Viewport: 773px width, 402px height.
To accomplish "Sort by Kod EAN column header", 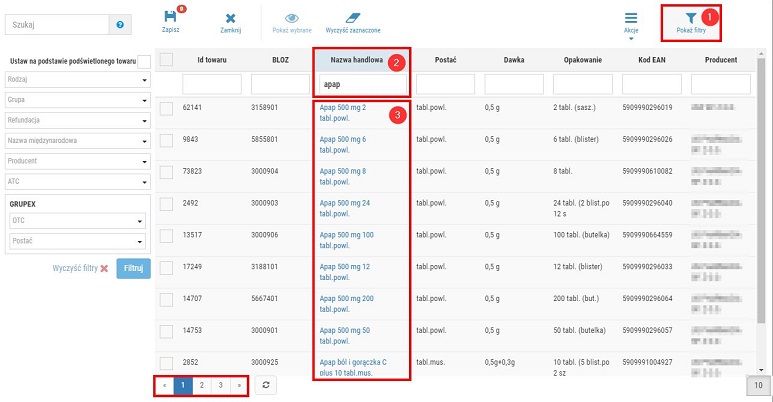I will [652, 60].
